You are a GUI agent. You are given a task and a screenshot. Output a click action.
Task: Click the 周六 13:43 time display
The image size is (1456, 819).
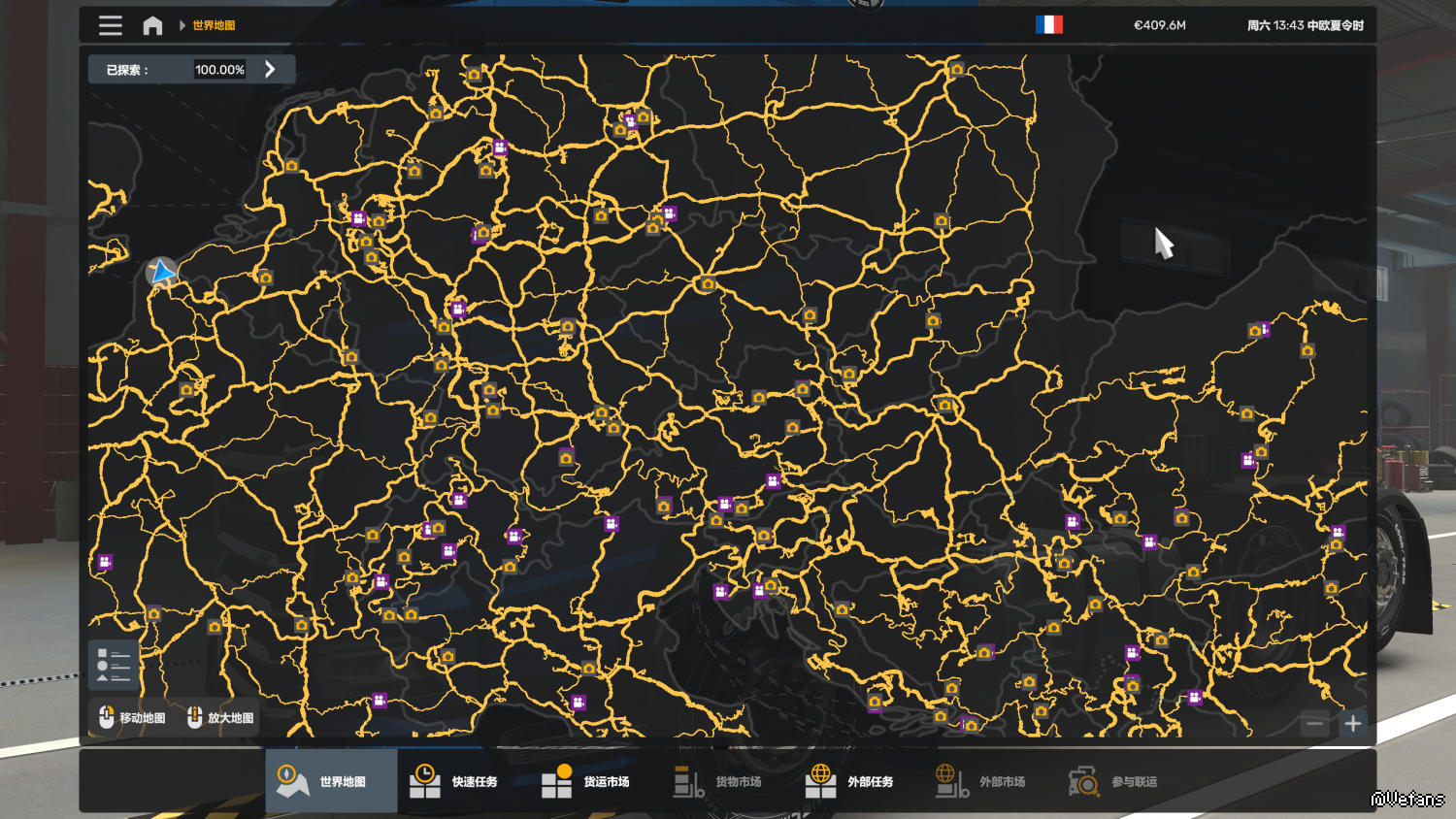[1306, 25]
